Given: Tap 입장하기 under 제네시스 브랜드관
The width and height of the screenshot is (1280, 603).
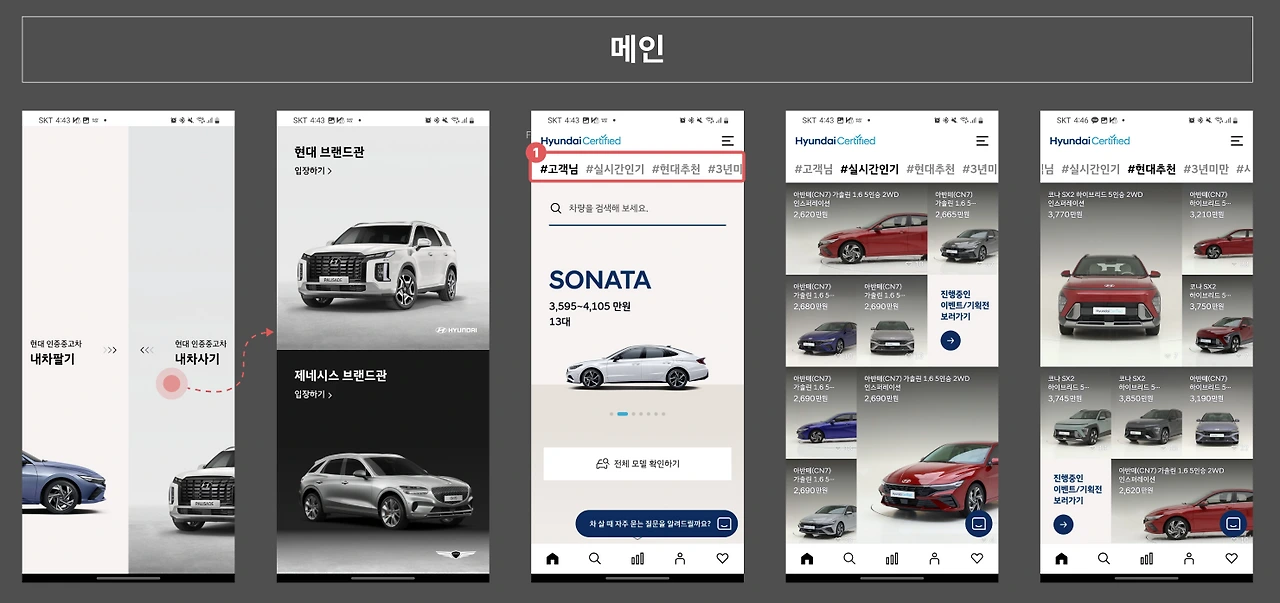Looking at the screenshot, I should pyautogui.click(x=313, y=395).
